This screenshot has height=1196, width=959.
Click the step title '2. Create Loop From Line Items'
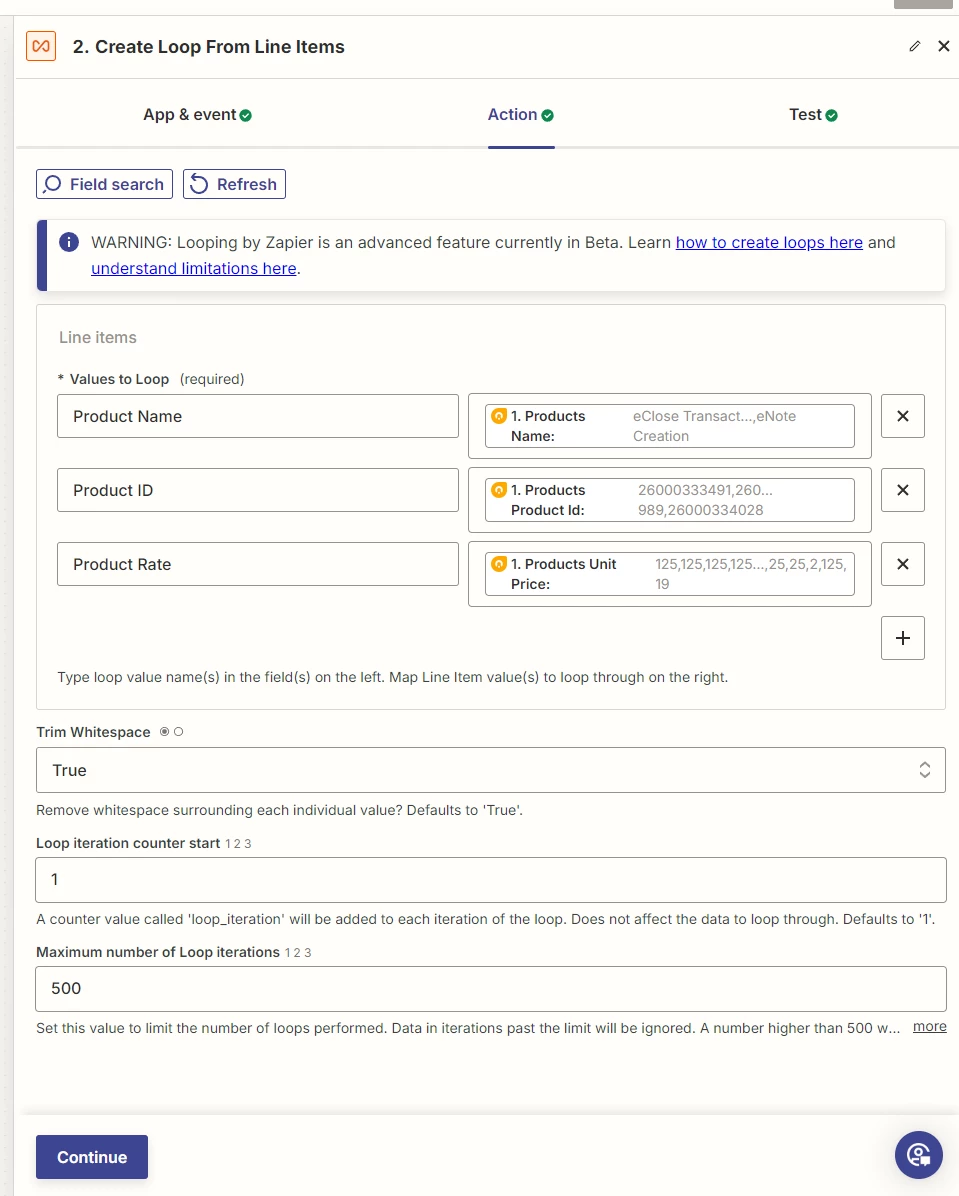[x=208, y=47]
